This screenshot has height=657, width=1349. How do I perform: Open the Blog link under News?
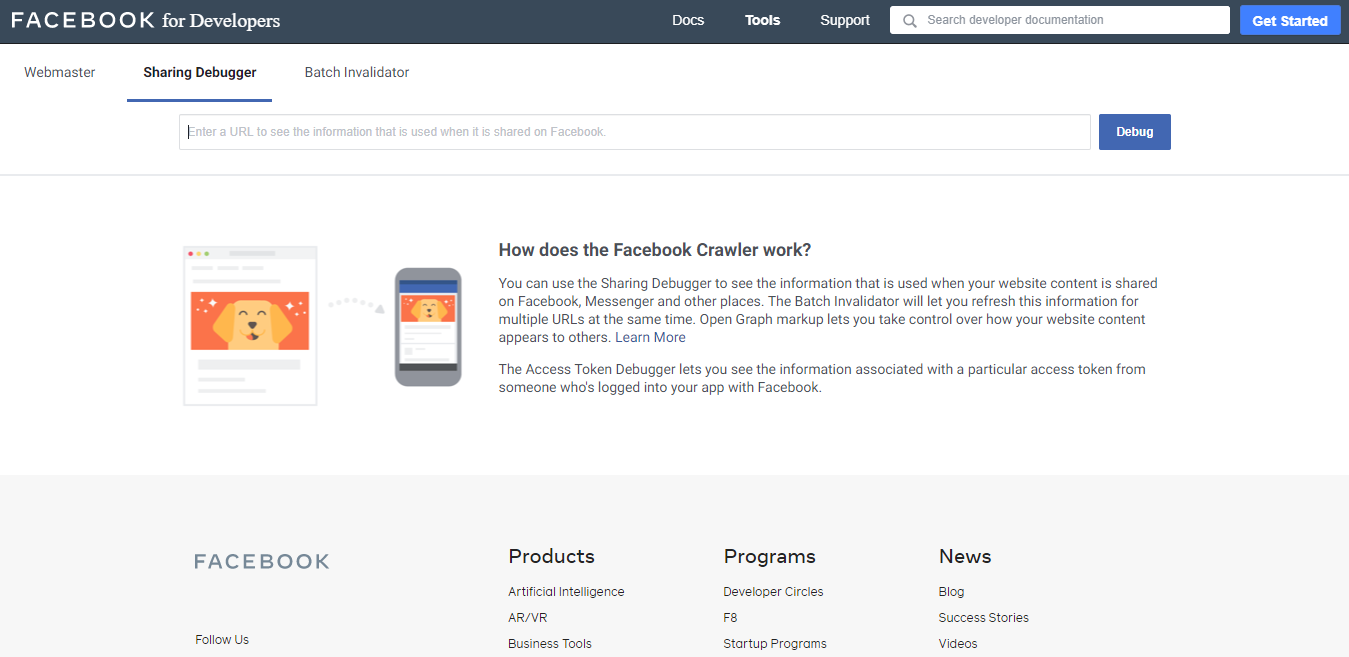coord(951,591)
